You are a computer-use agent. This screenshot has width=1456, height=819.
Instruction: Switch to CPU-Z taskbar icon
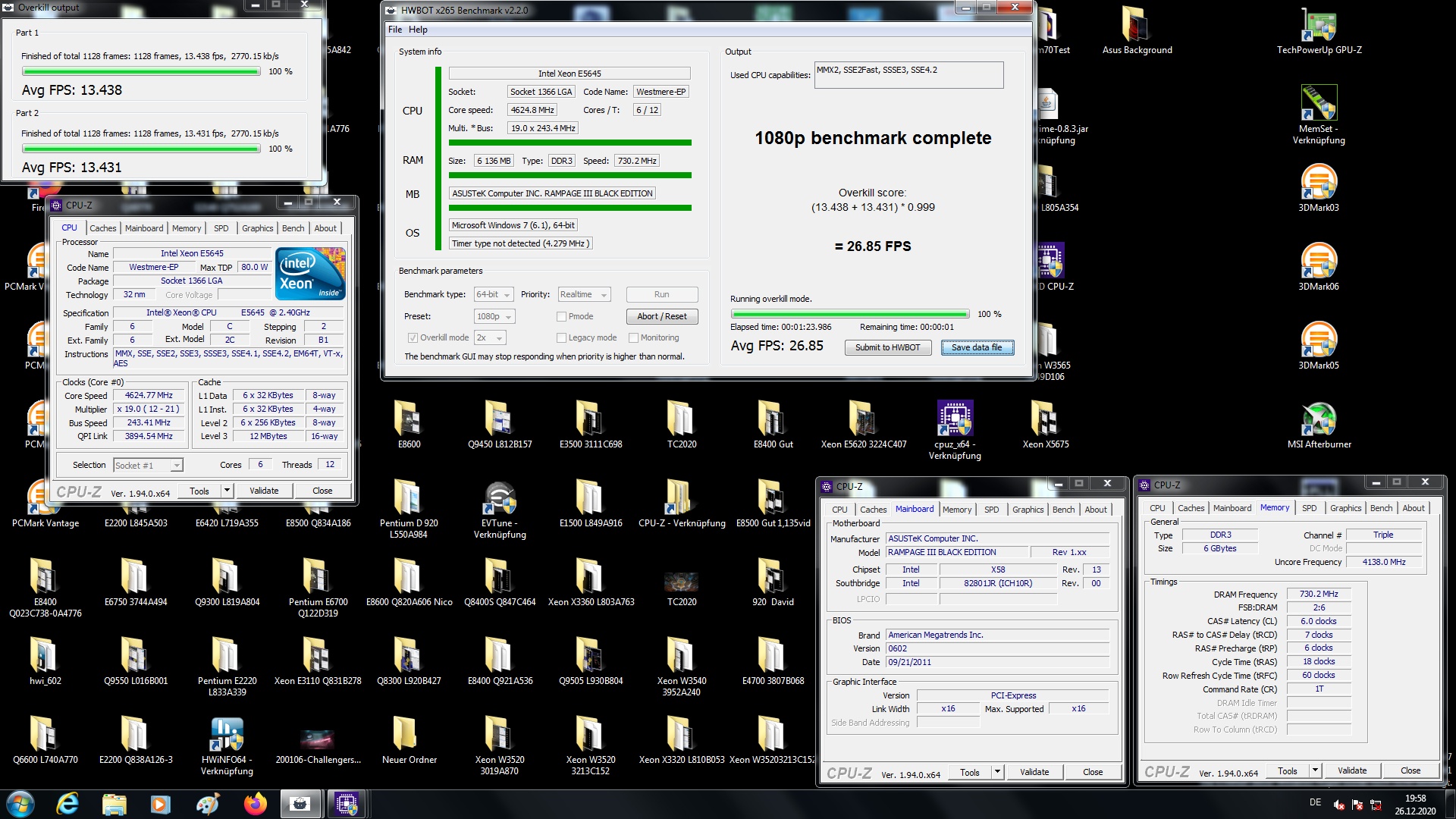coord(347,804)
